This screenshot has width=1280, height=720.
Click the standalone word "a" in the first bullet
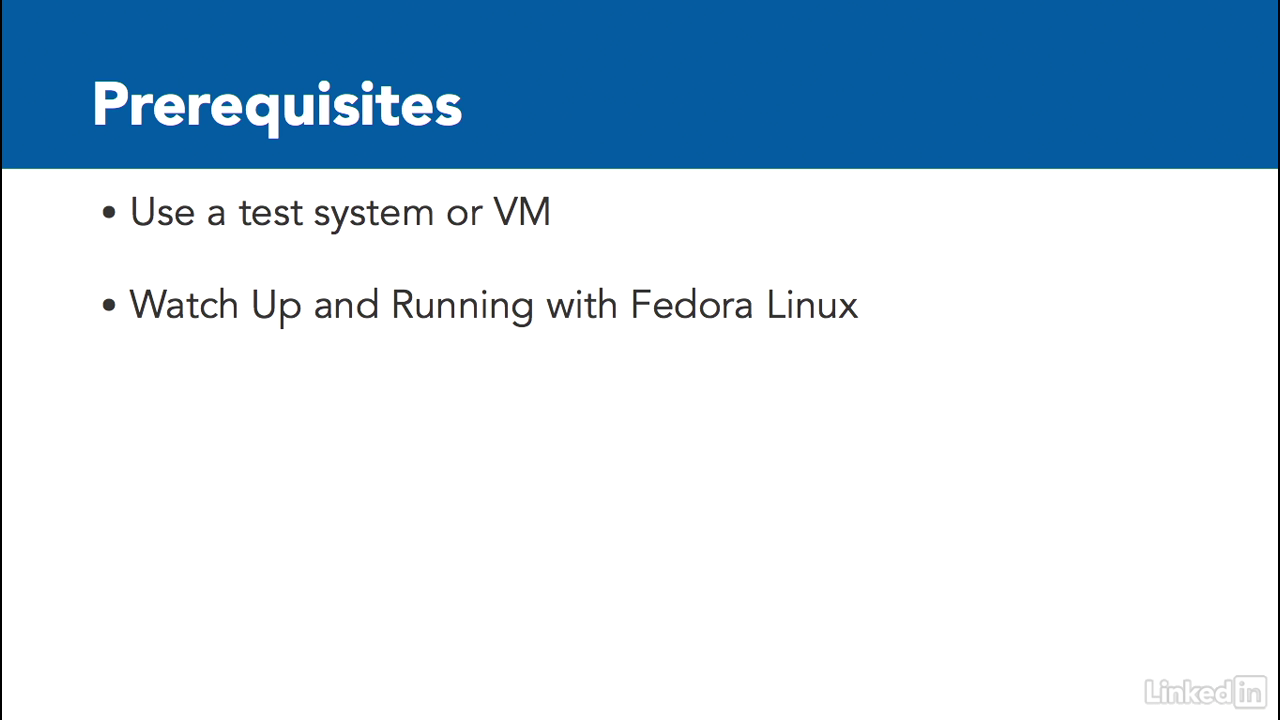click(216, 213)
